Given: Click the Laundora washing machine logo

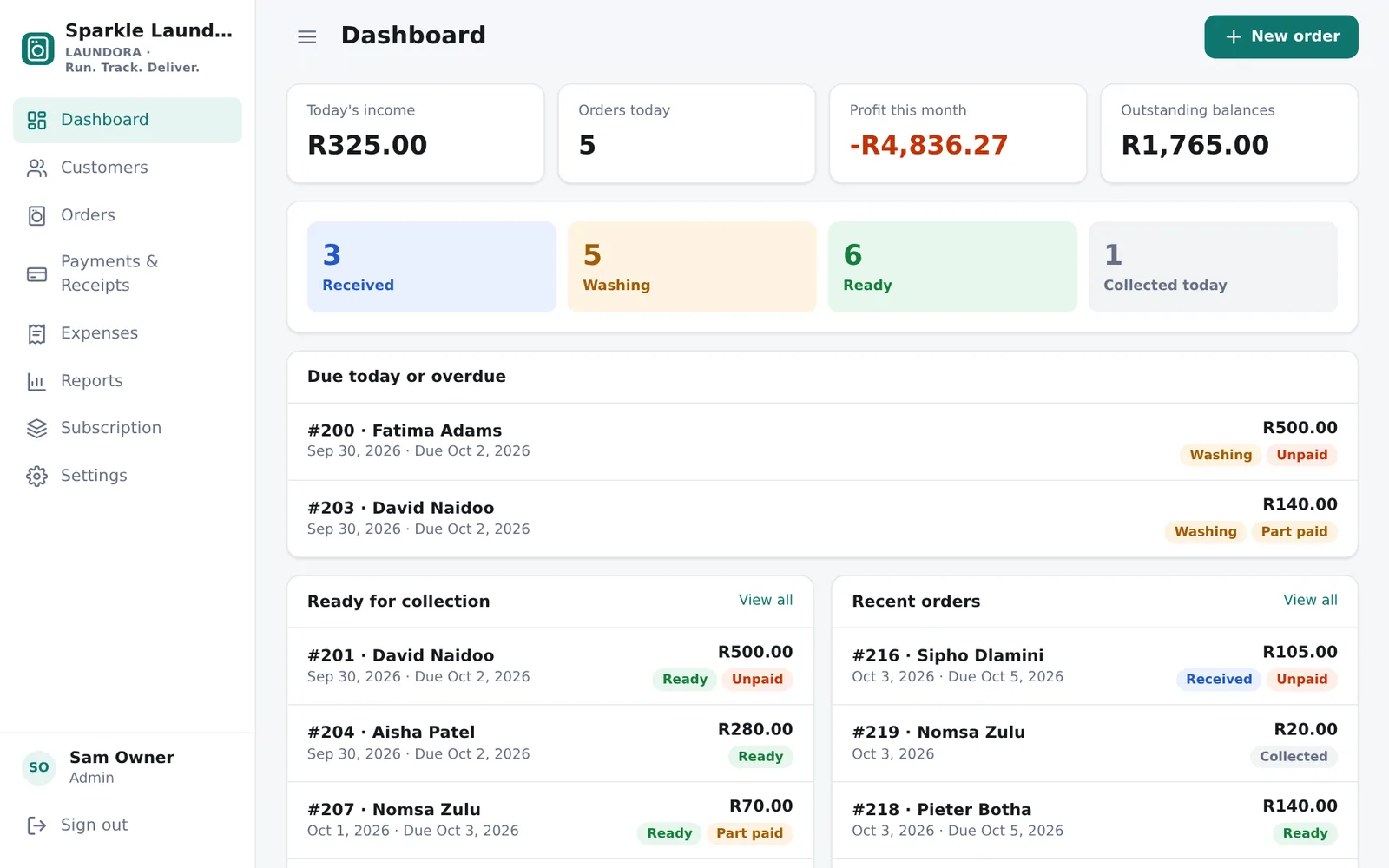Looking at the screenshot, I should [x=37, y=49].
